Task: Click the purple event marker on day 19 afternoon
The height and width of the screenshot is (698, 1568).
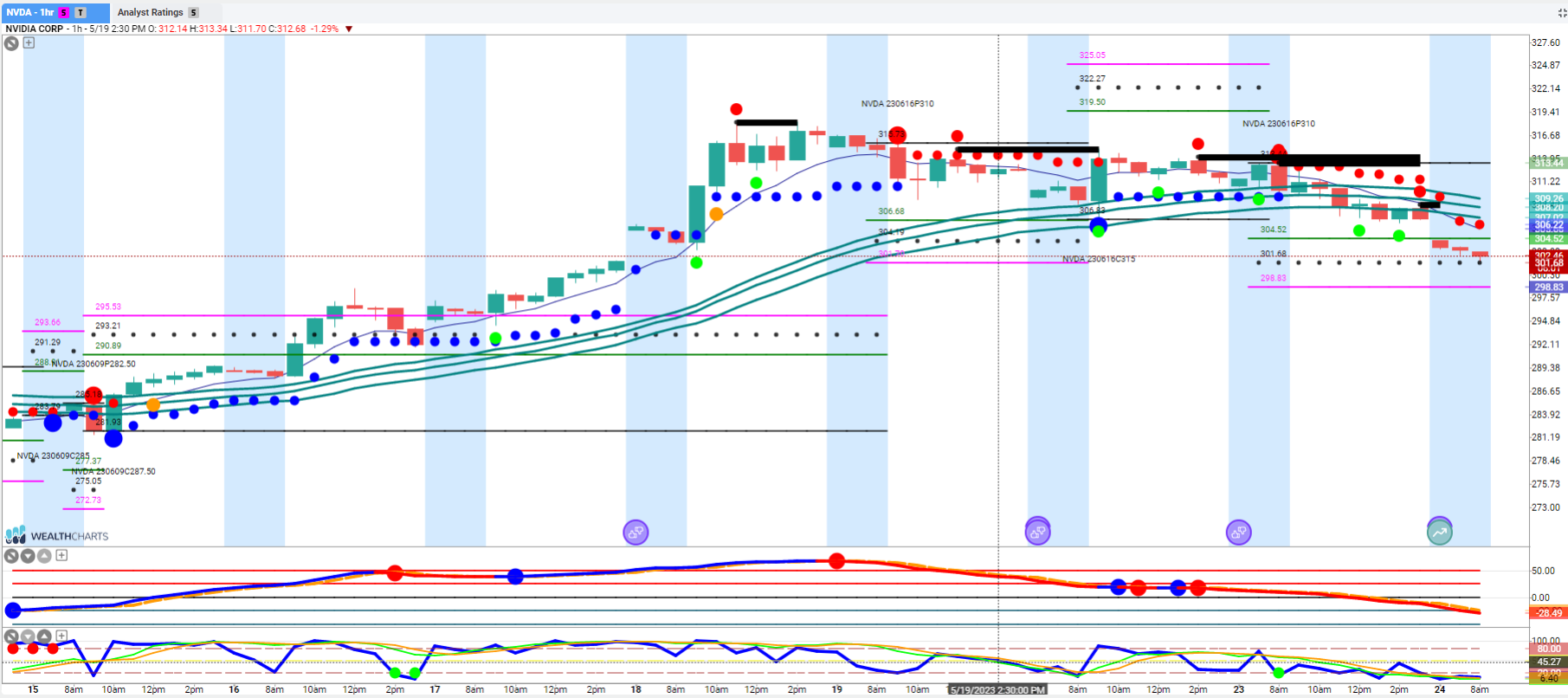Action: click(x=1037, y=532)
